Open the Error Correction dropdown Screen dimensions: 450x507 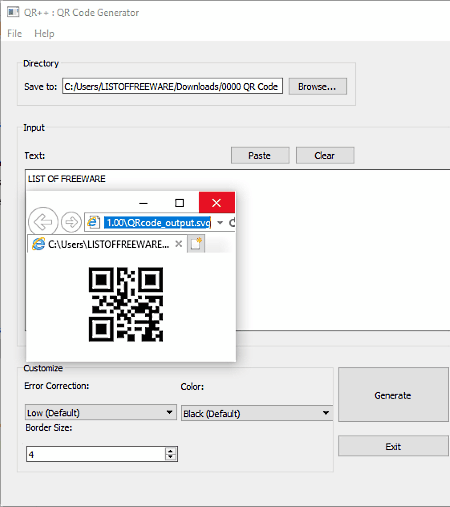(x=101, y=413)
